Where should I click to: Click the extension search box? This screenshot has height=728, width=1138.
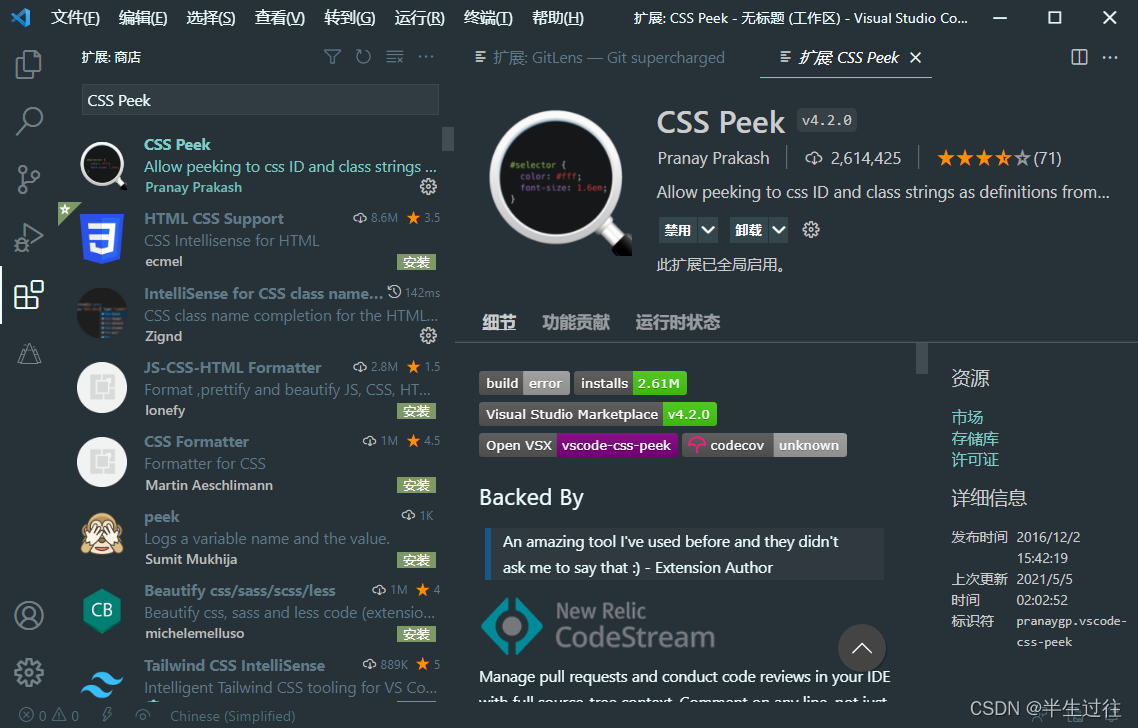click(260, 100)
